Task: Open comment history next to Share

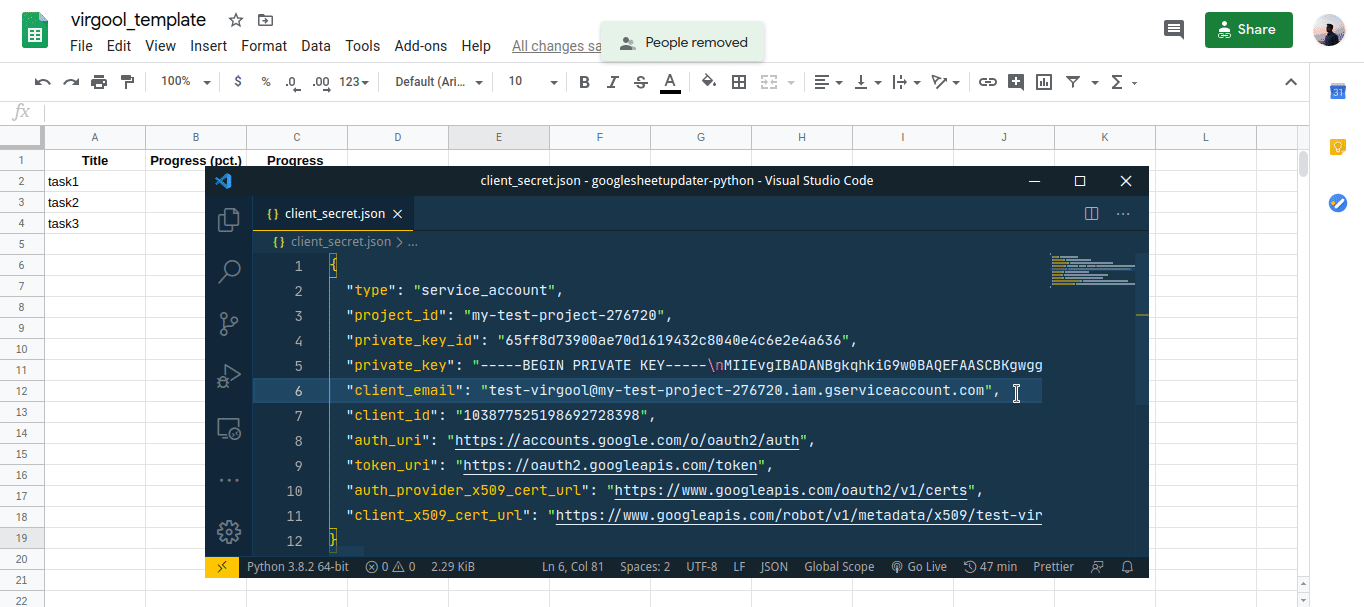Action: click(x=1174, y=30)
